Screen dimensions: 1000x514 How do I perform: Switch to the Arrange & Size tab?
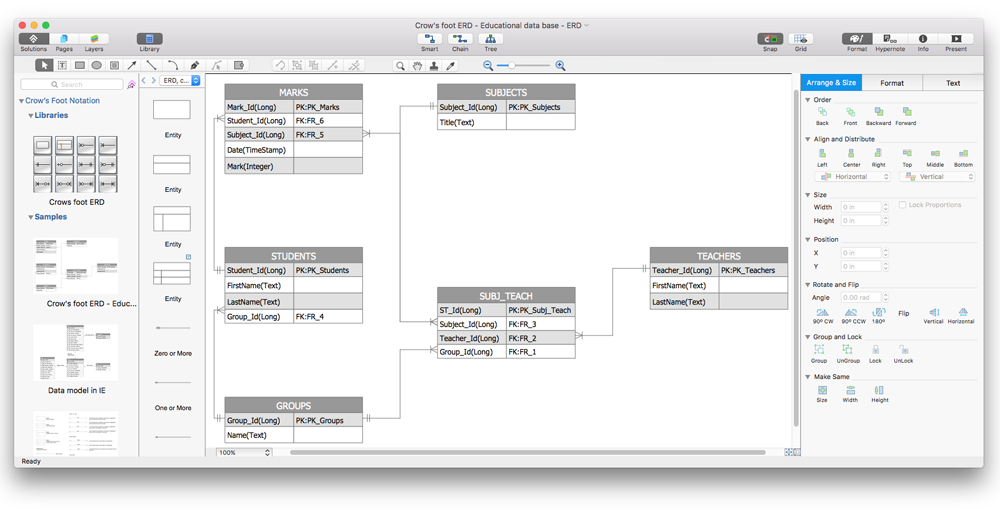click(x=831, y=83)
